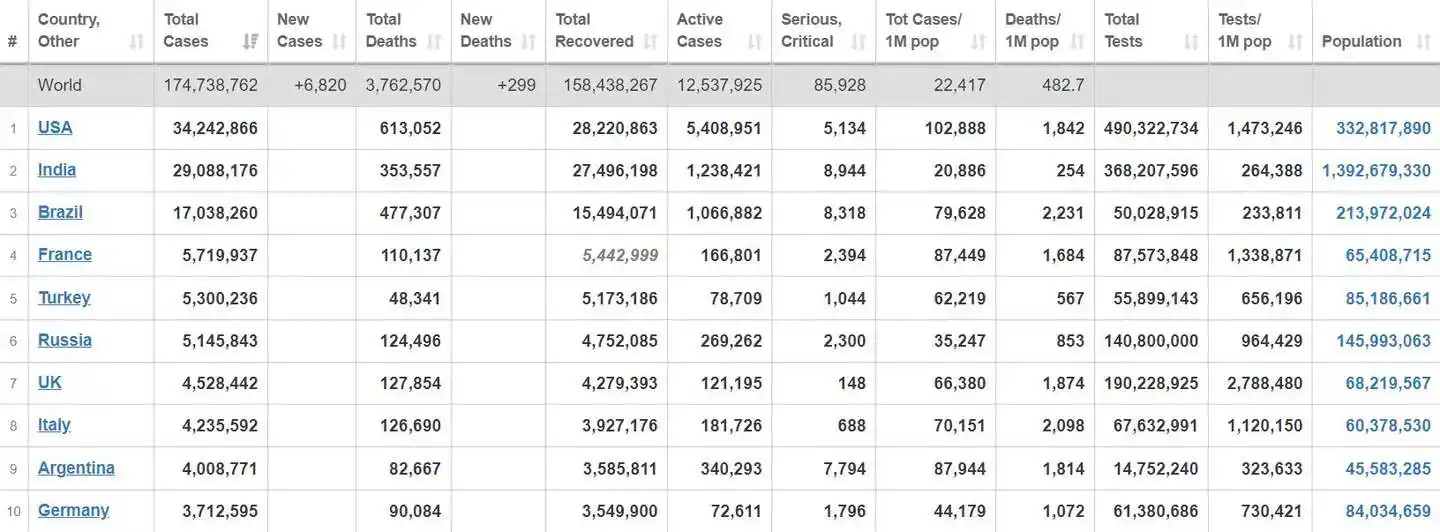Viewport: 1440px width, 532px height.
Task: Click Total Recovered sort arrows icon
Action: pyautogui.click(x=651, y=42)
